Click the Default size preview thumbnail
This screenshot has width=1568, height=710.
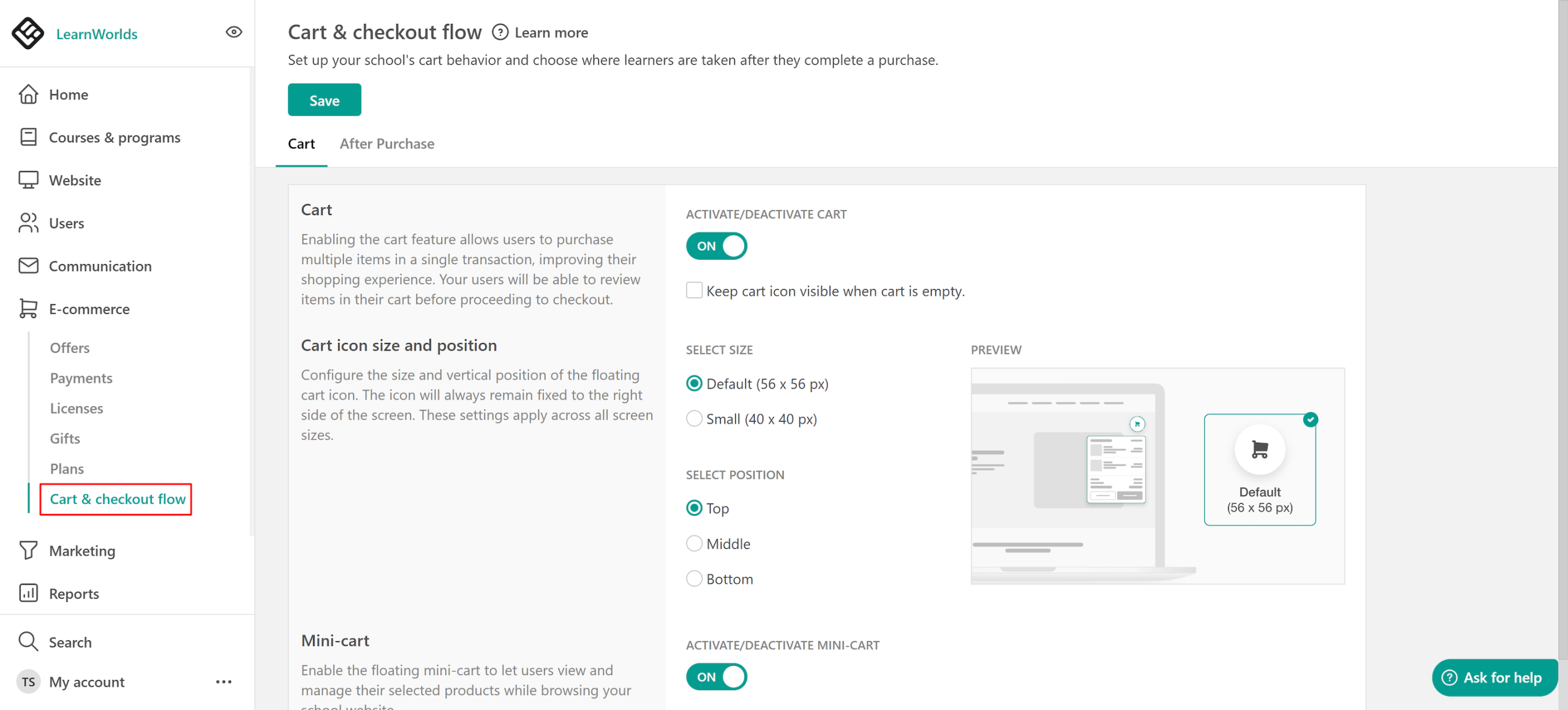point(1259,469)
